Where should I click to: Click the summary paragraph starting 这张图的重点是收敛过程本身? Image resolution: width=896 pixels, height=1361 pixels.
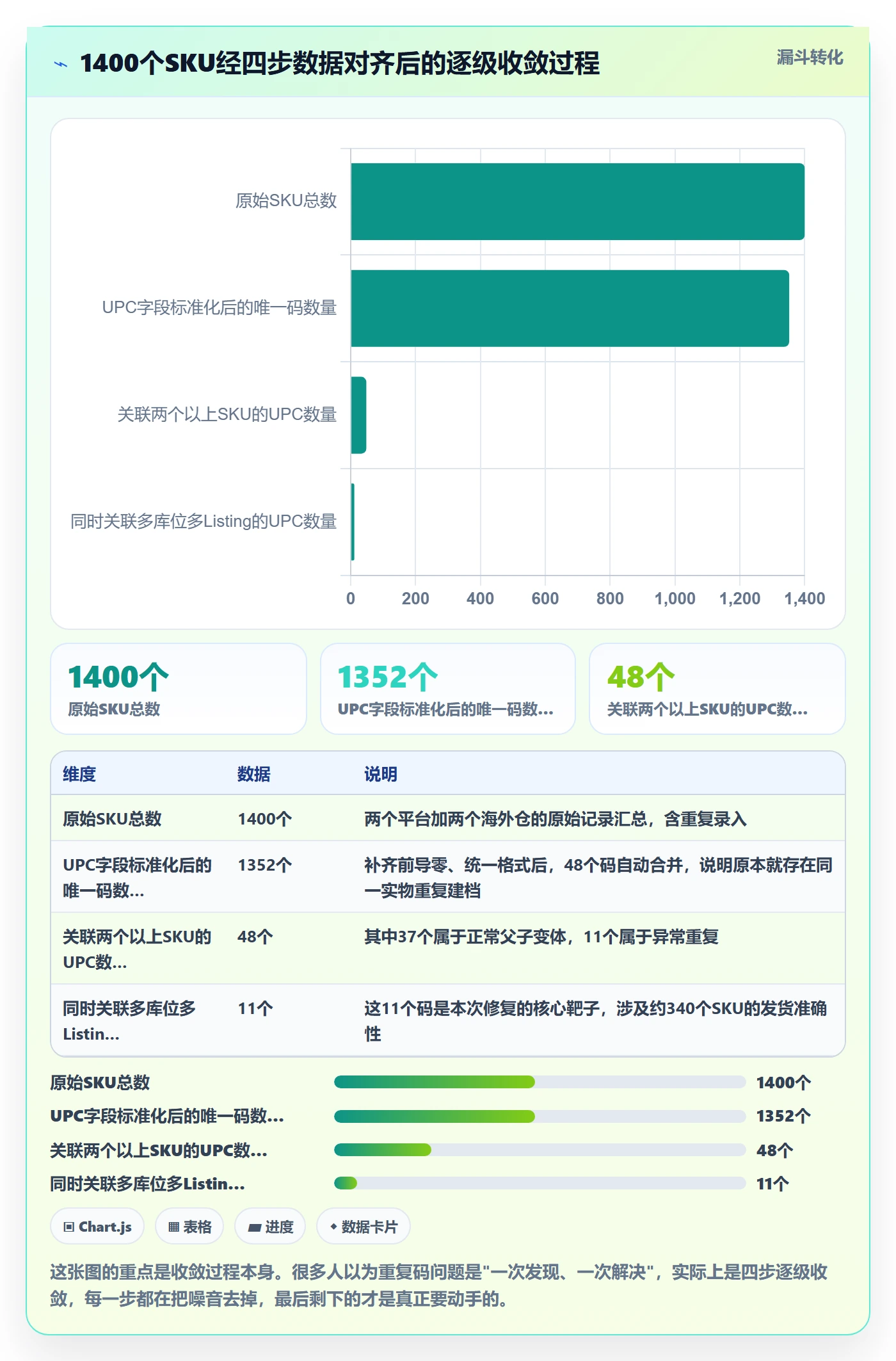coord(439,1285)
